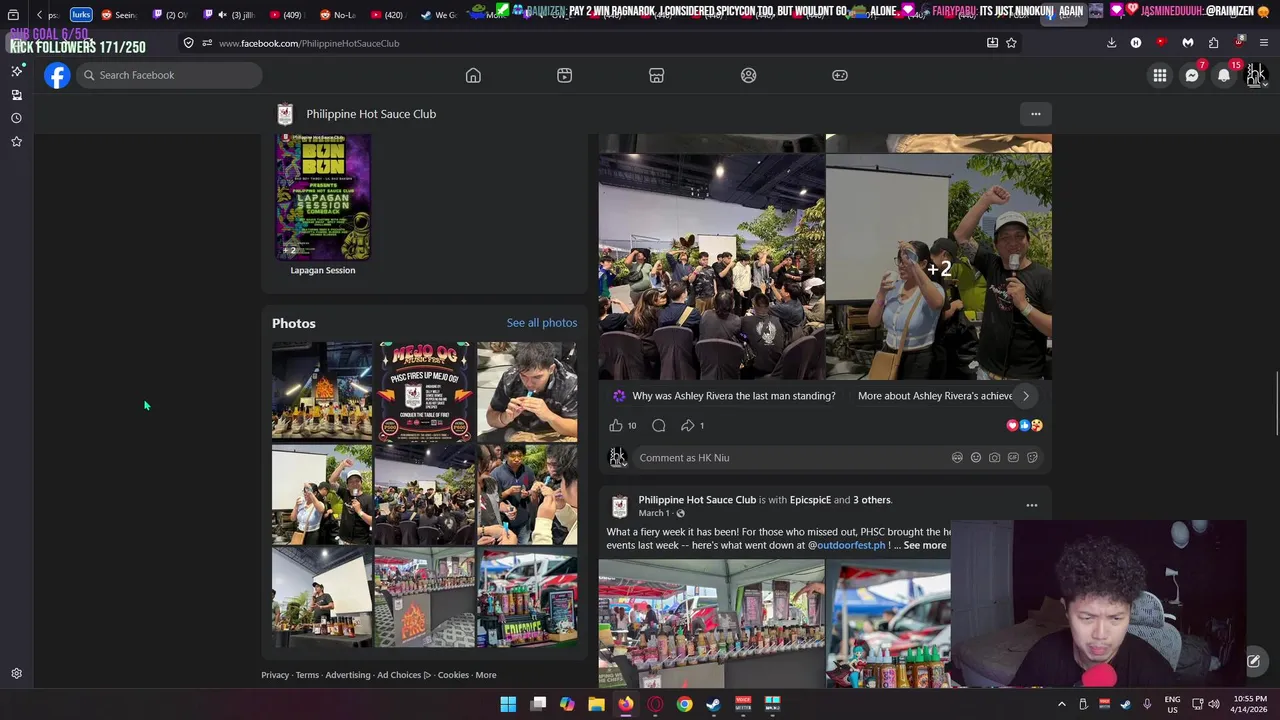The image size is (1280, 720).
Task: Open the browser hamburger application menu
Action: (x=1264, y=43)
